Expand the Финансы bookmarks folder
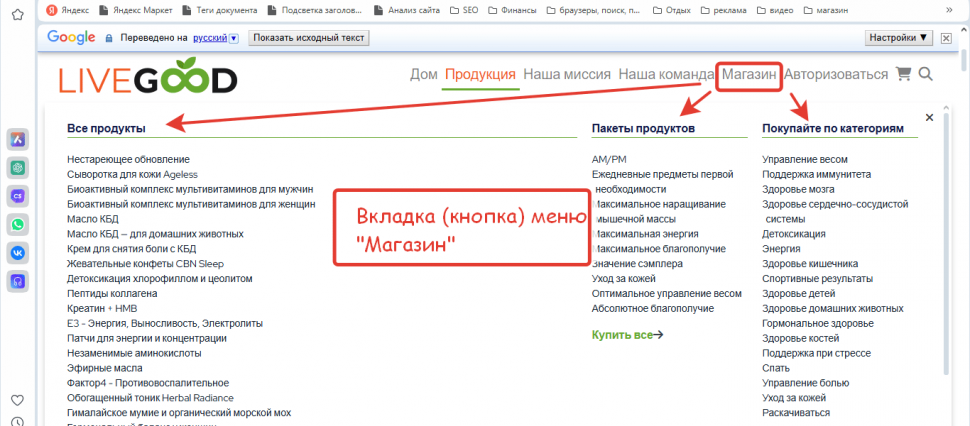This screenshot has height=426, width=970. [511, 10]
